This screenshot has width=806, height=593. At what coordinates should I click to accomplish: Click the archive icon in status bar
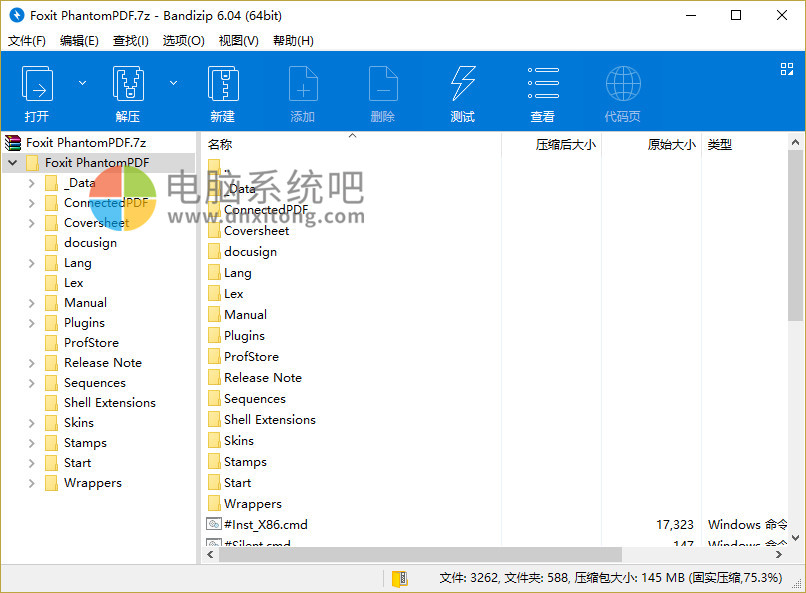pos(400,579)
